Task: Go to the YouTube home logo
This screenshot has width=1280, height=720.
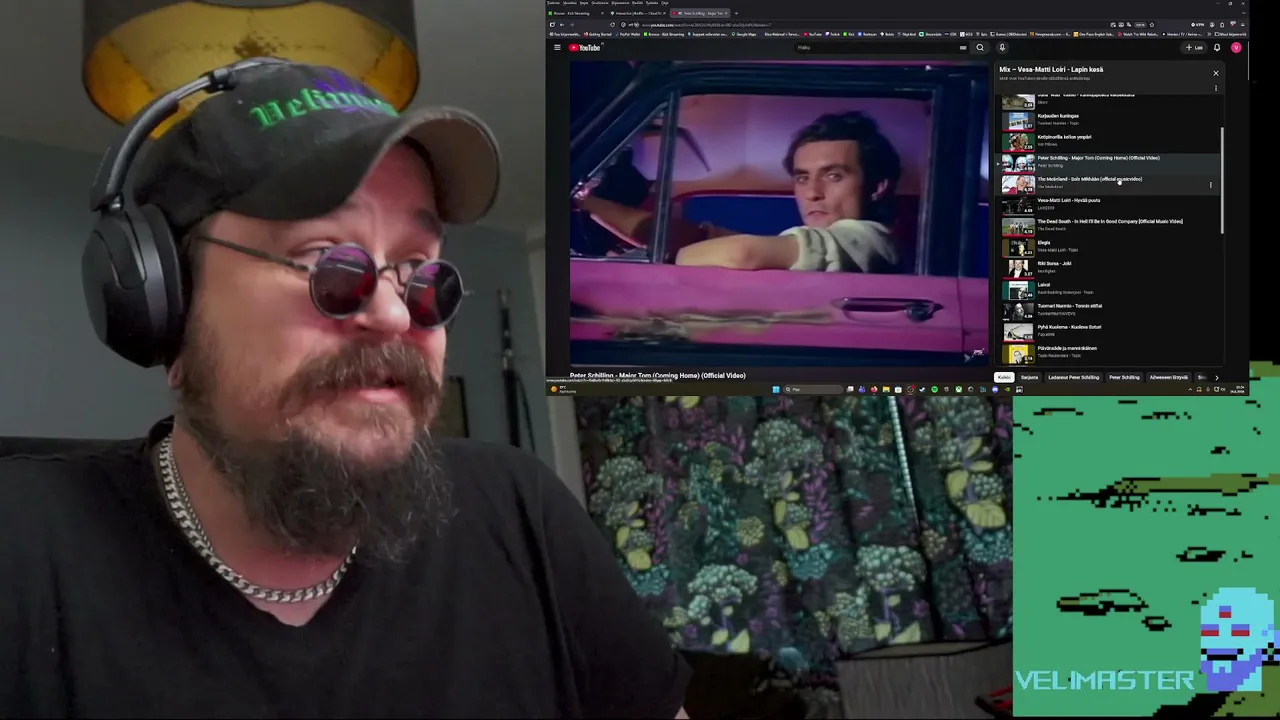Action: coord(585,47)
